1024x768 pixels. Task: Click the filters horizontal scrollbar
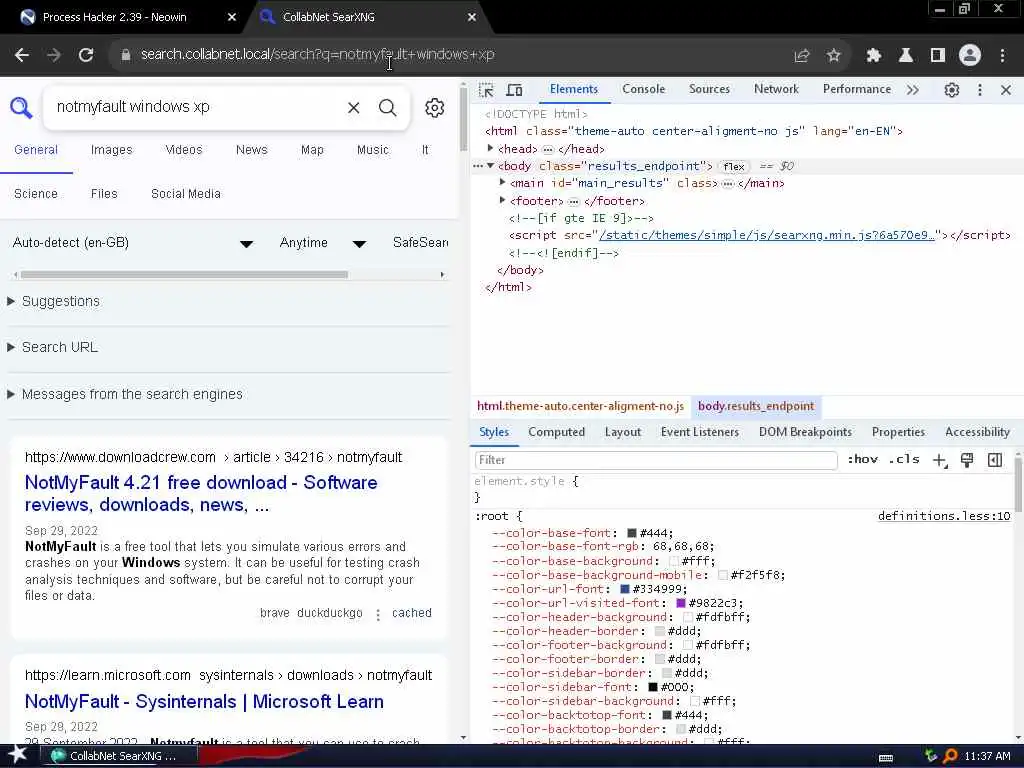pyautogui.click(x=184, y=275)
